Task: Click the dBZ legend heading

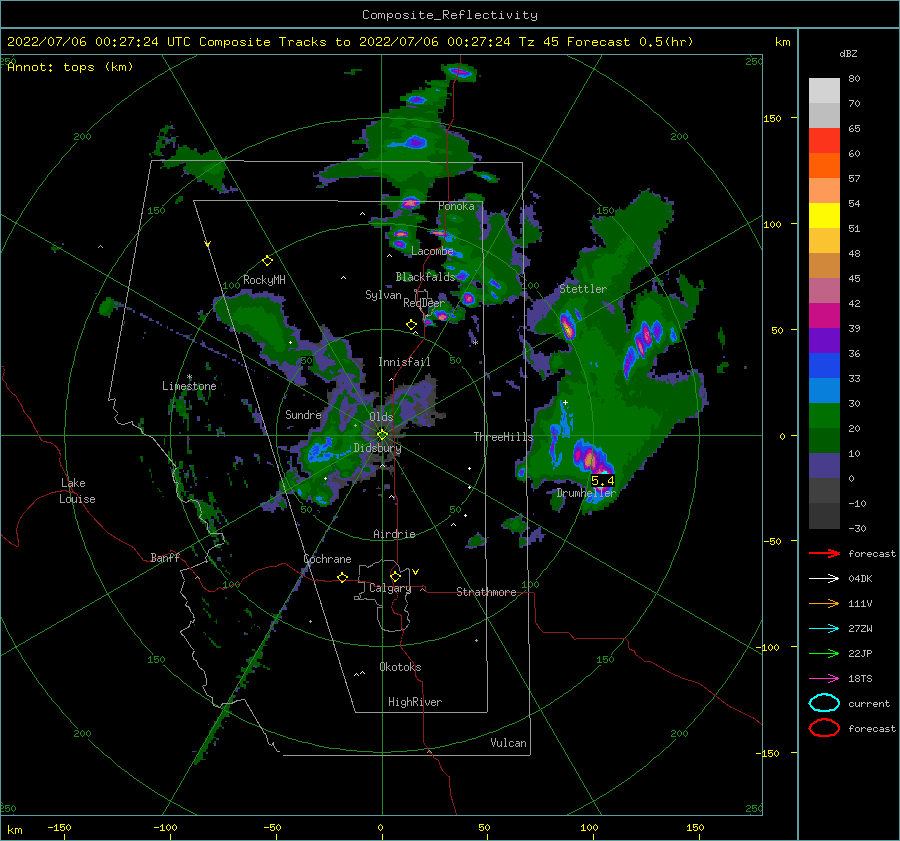Action: pos(848,53)
